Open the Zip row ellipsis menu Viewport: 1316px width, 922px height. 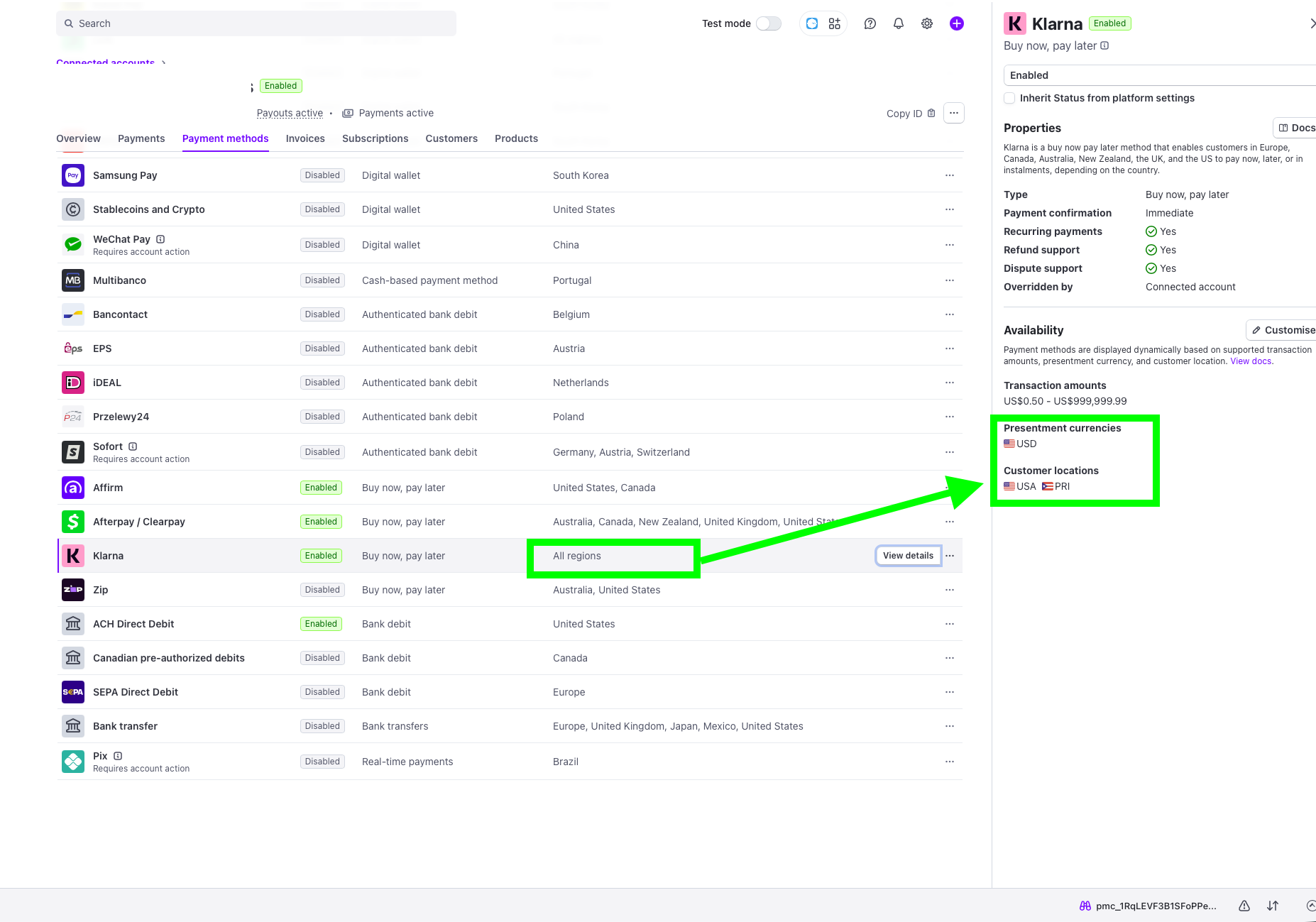(949, 590)
